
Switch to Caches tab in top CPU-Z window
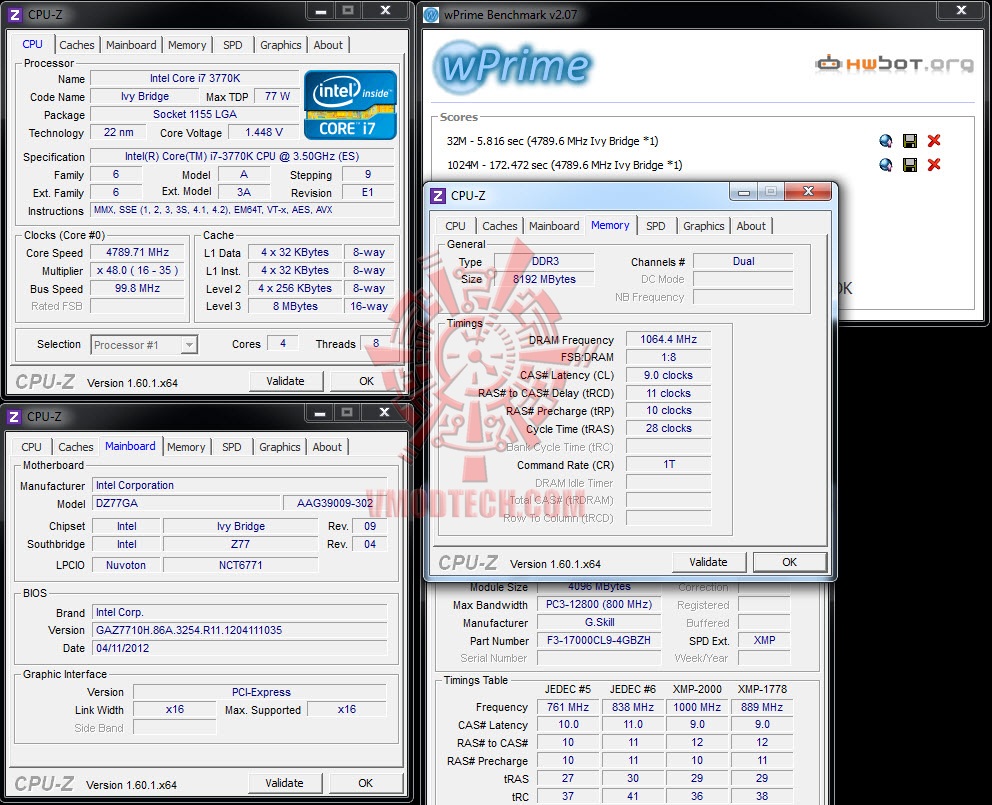tap(77, 45)
